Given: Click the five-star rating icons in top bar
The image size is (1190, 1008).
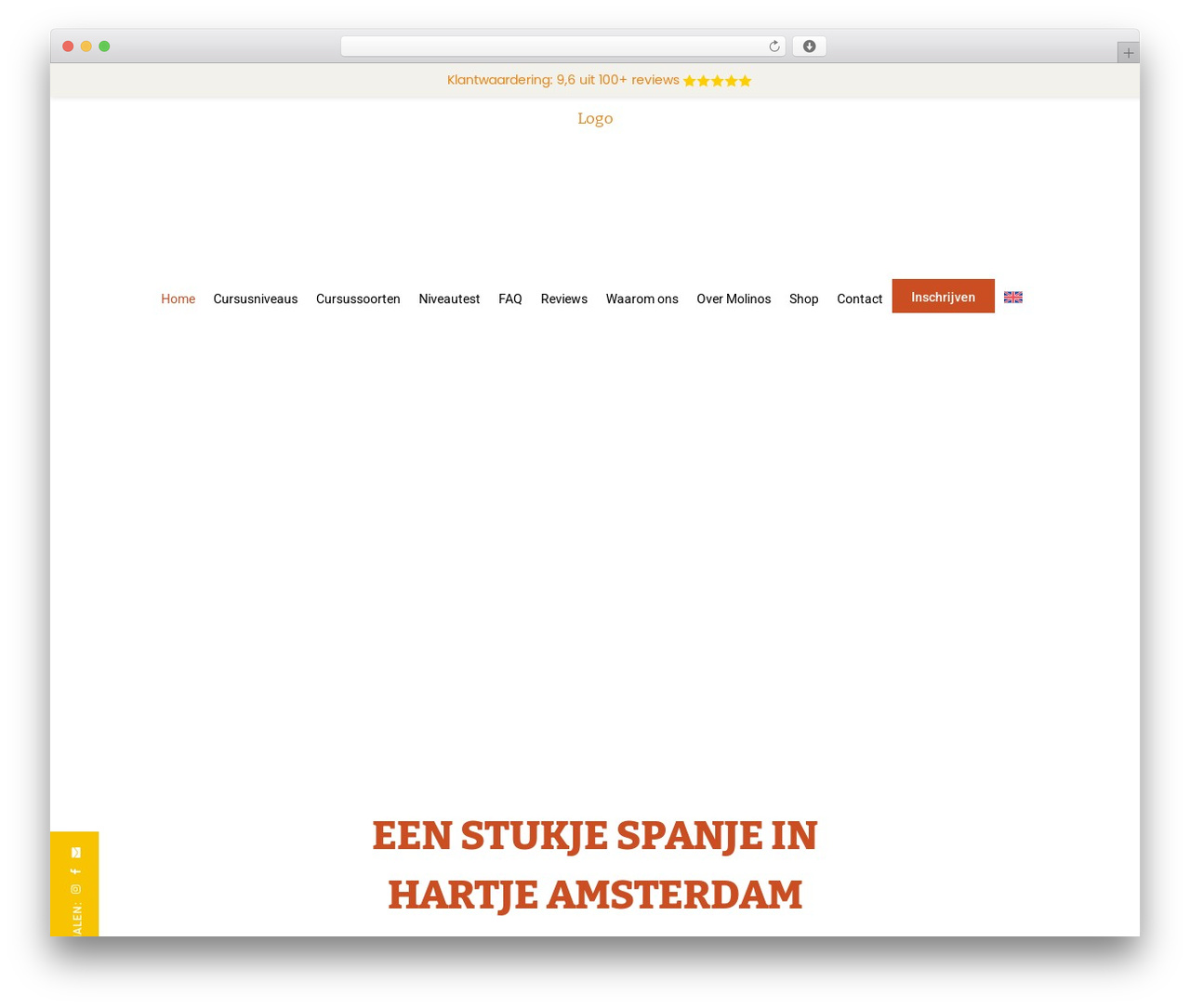Looking at the screenshot, I should pos(717,81).
